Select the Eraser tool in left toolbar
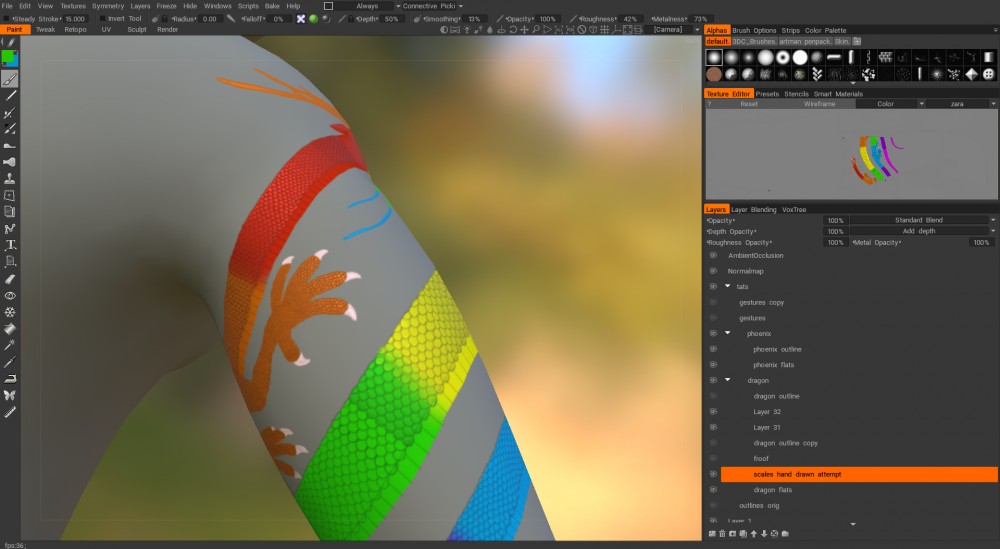1000x549 pixels. click(10, 279)
